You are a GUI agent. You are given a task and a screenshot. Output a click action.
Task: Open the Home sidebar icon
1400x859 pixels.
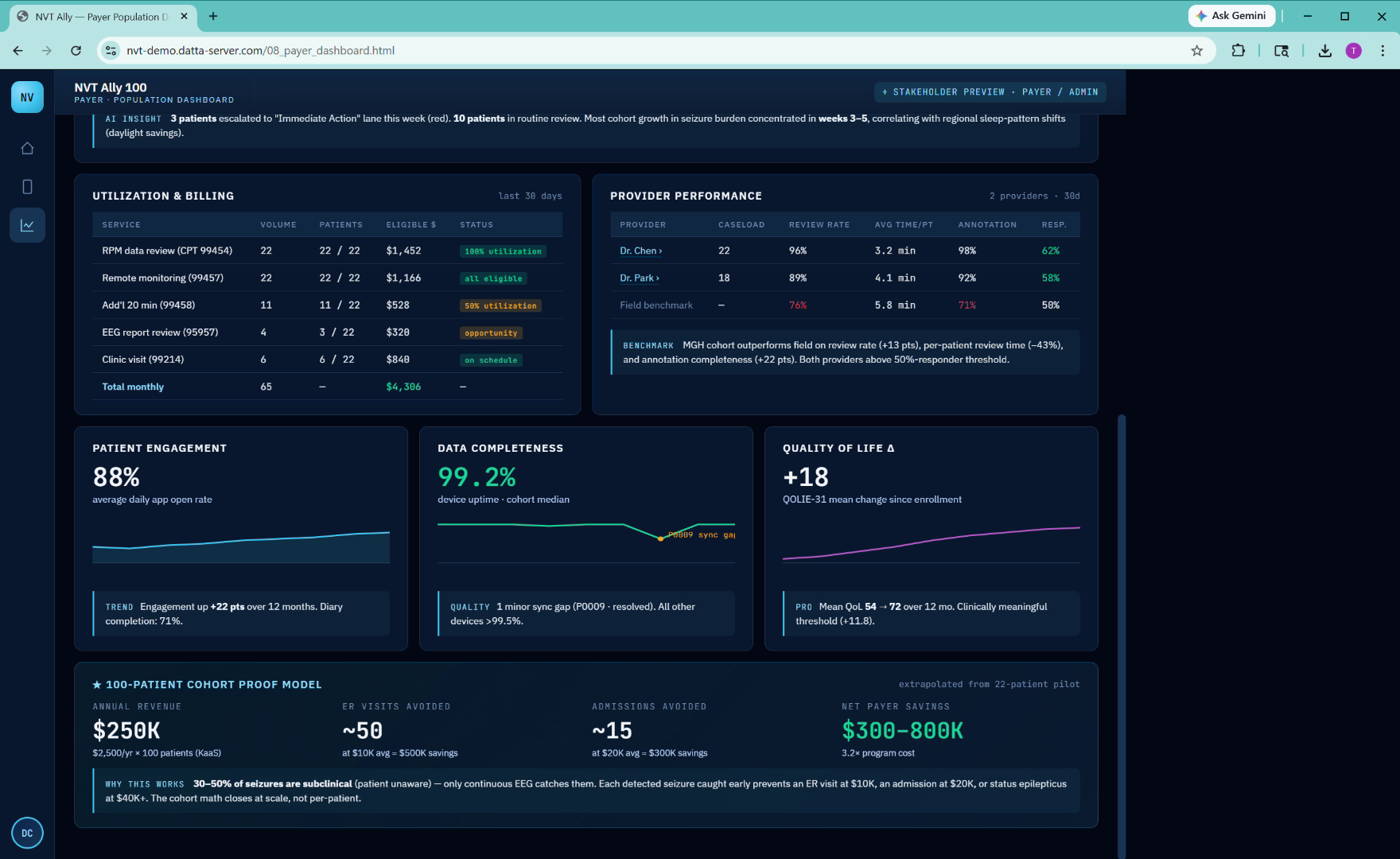[27, 148]
